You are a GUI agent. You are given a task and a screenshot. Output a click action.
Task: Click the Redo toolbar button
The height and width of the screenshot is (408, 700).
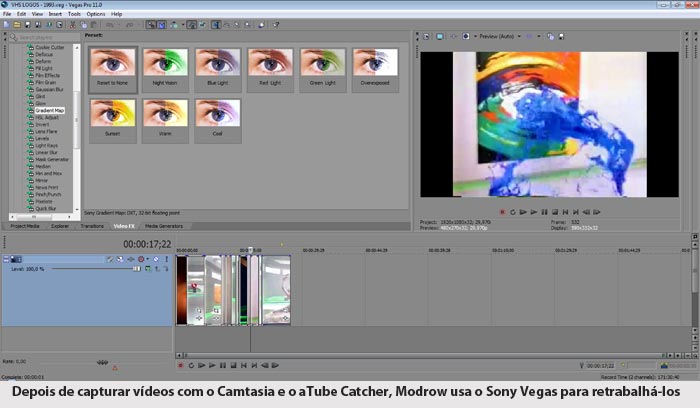tap(129, 25)
